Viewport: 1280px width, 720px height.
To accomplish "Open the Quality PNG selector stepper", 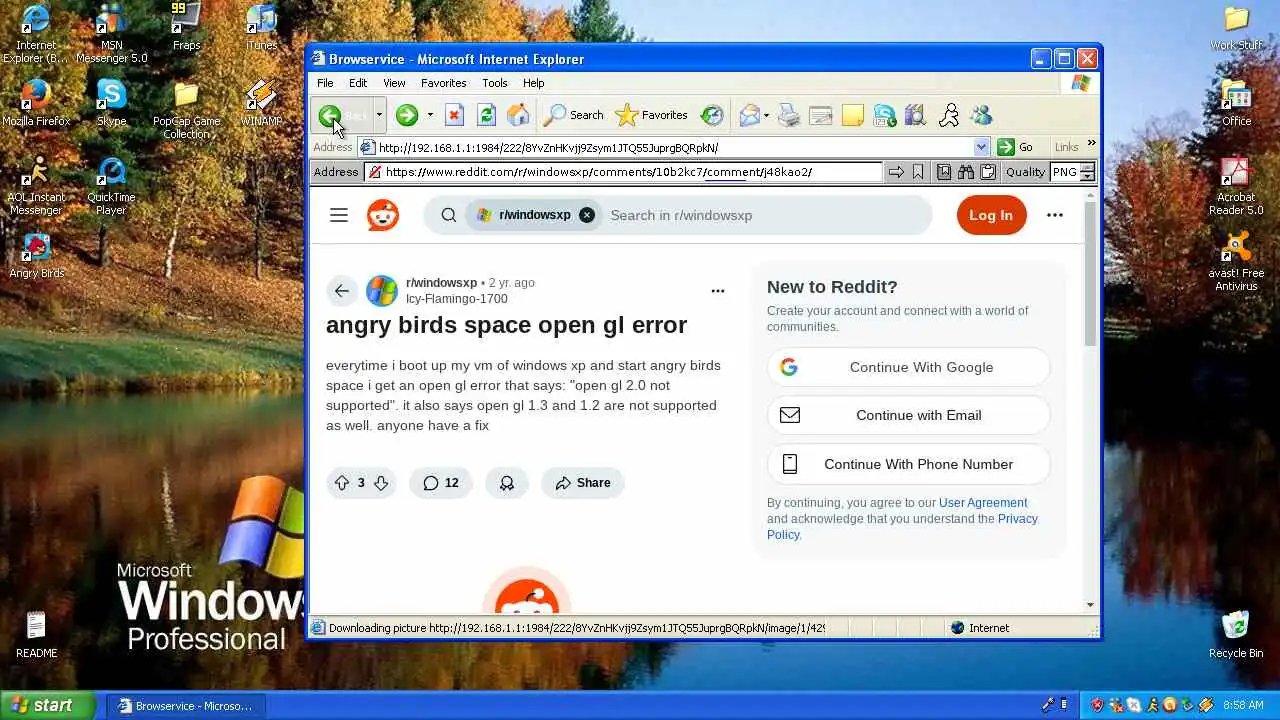I will pyautogui.click(x=1087, y=172).
